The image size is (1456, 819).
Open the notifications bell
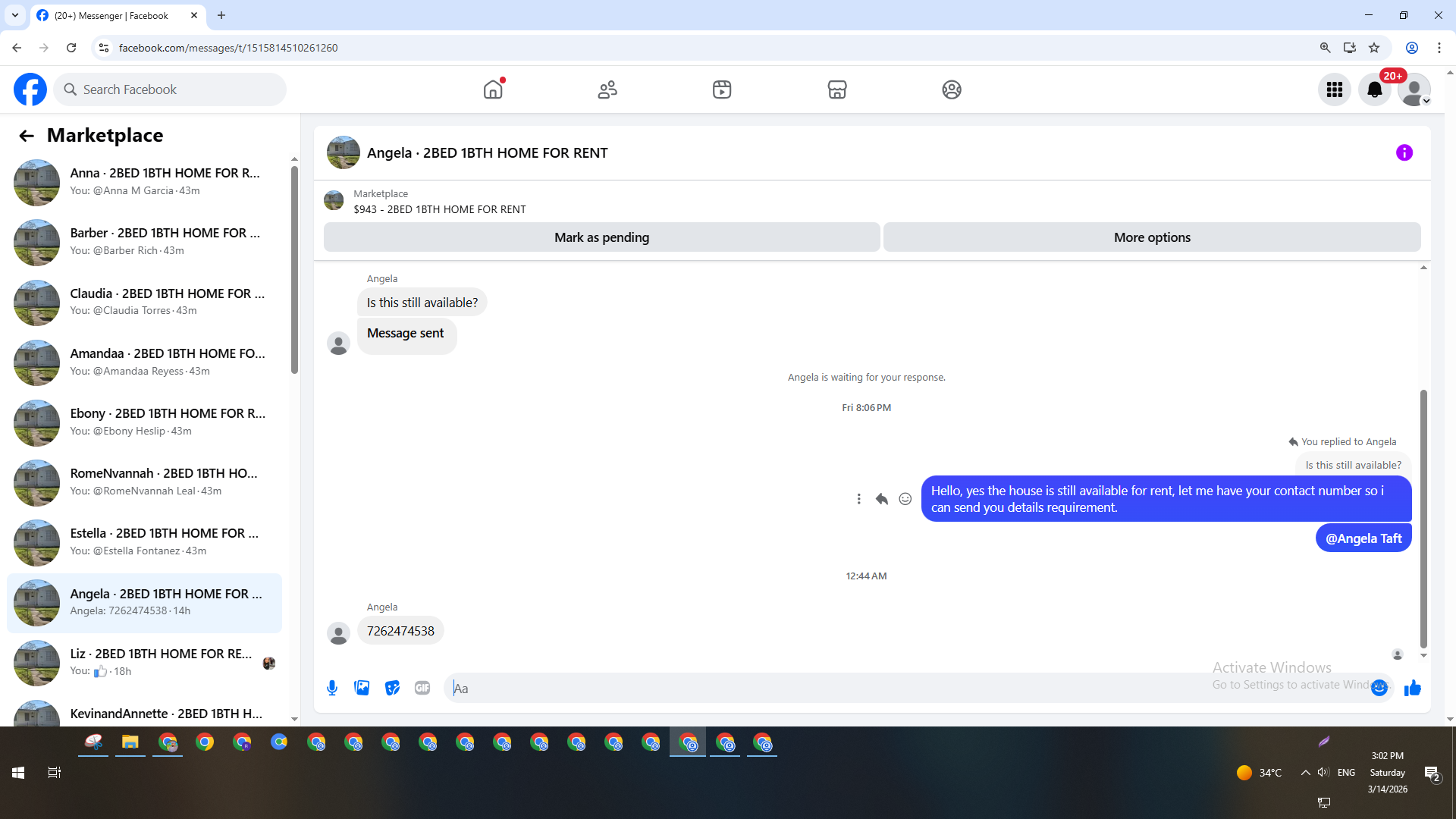1375,89
